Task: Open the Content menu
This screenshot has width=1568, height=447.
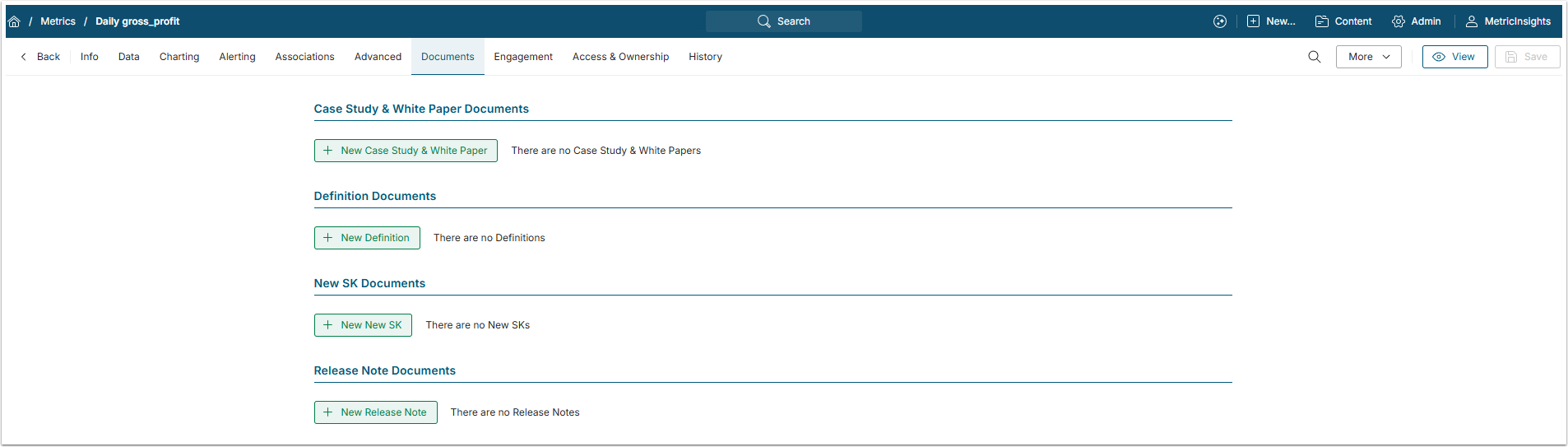Action: [1343, 21]
